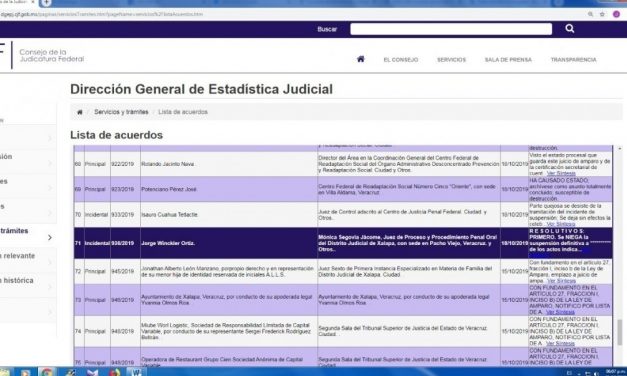Expand the trámites sidebar chevron

[50, 237]
